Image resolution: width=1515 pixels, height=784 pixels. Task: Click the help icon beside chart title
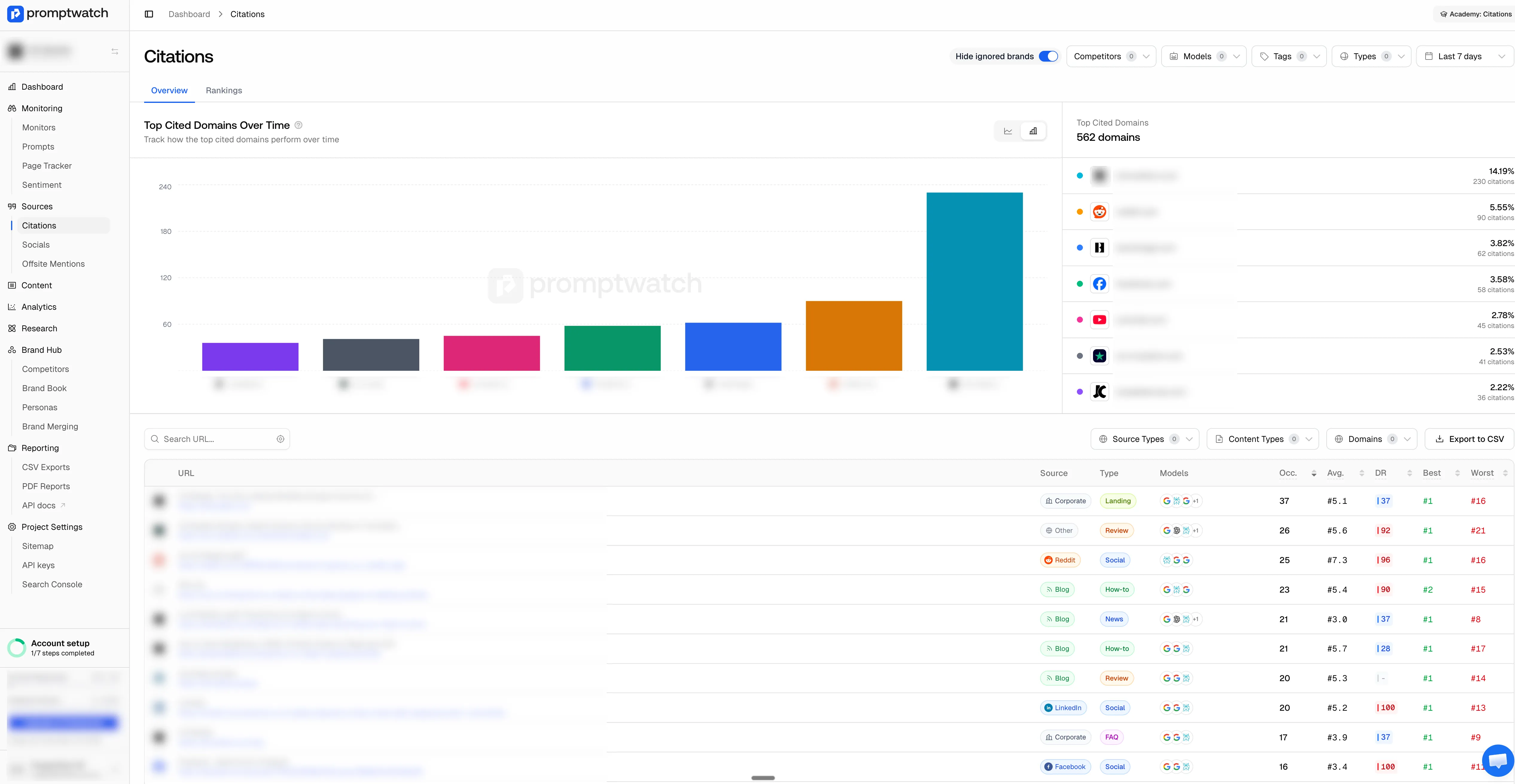pos(298,125)
